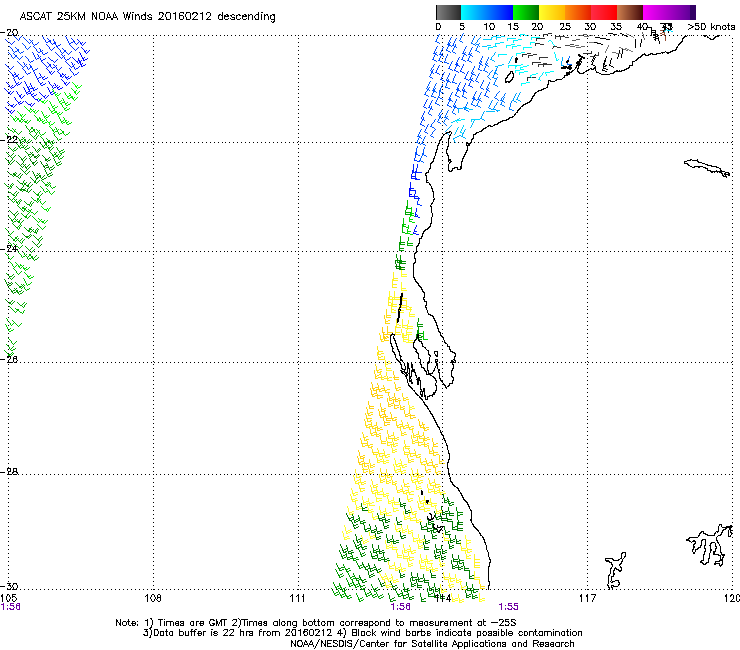Click the '-20' latitude axis label
The image size is (740, 650).
tap(9, 33)
